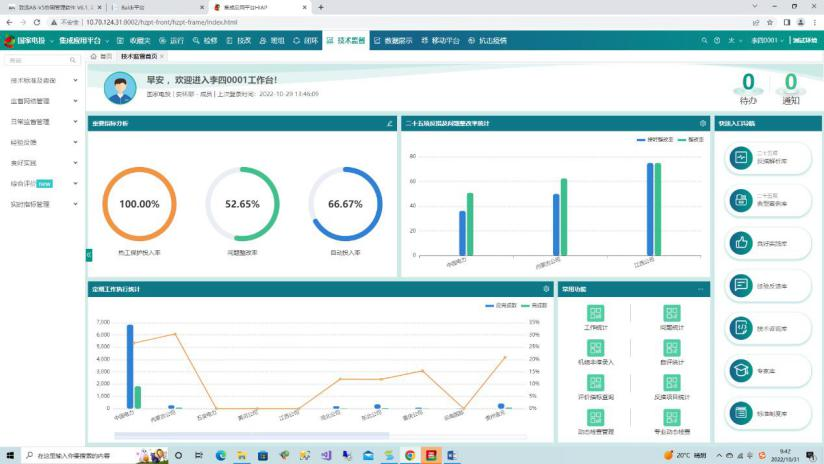Click the 技术咨询库 quick entry icon

click(741, 327)
